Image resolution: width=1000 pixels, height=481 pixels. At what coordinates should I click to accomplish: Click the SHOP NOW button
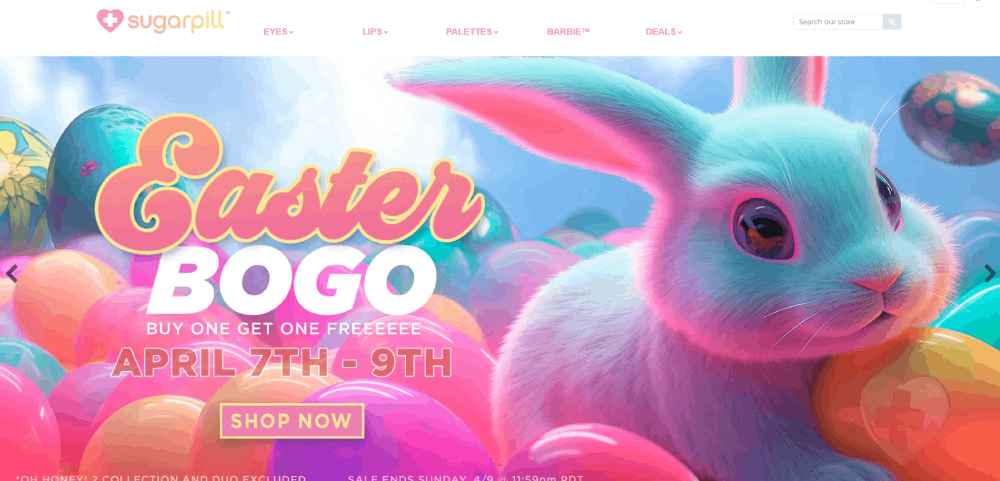click(x=292, y=421)
